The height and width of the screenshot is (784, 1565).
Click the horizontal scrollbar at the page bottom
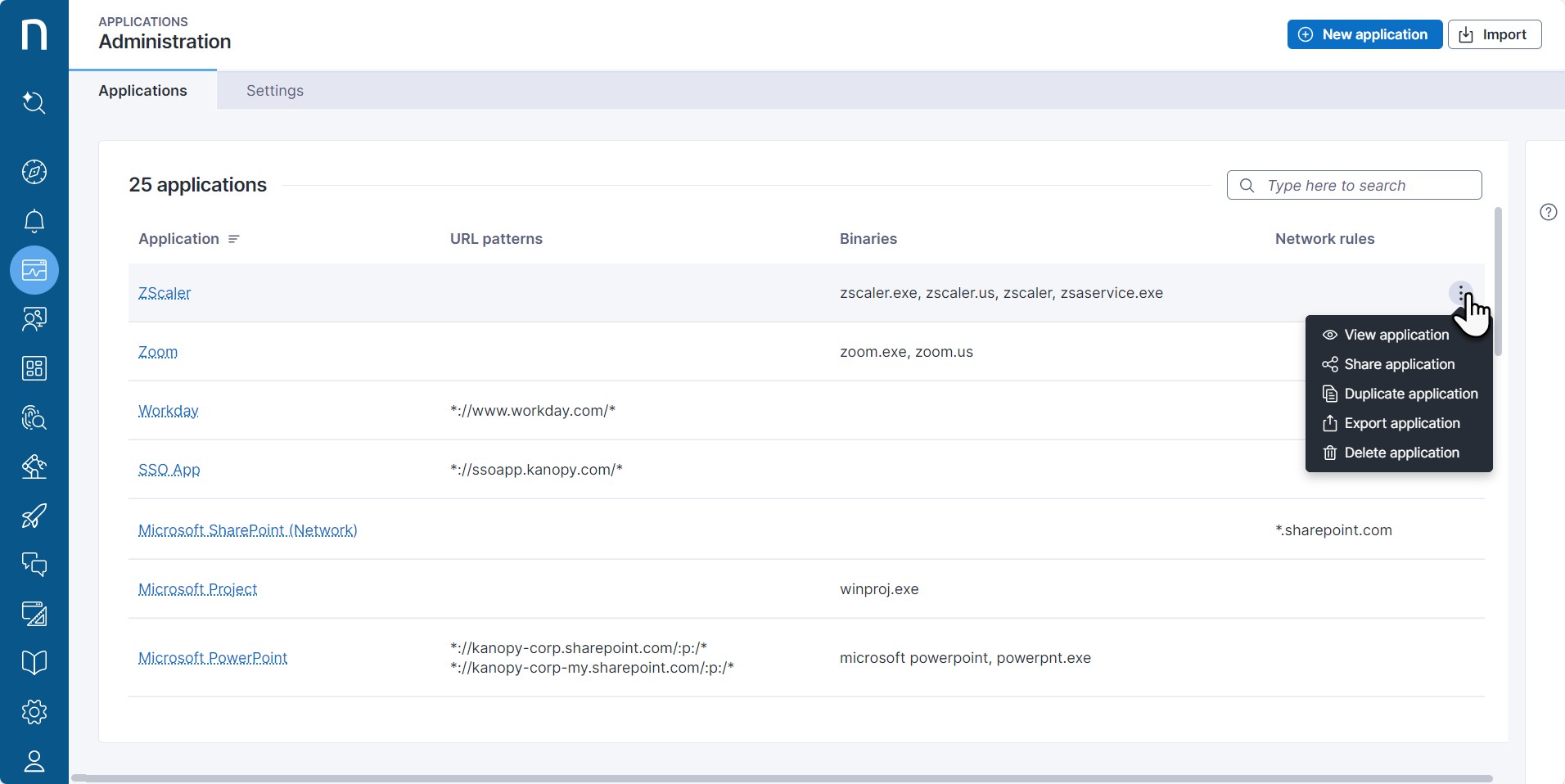782,778
